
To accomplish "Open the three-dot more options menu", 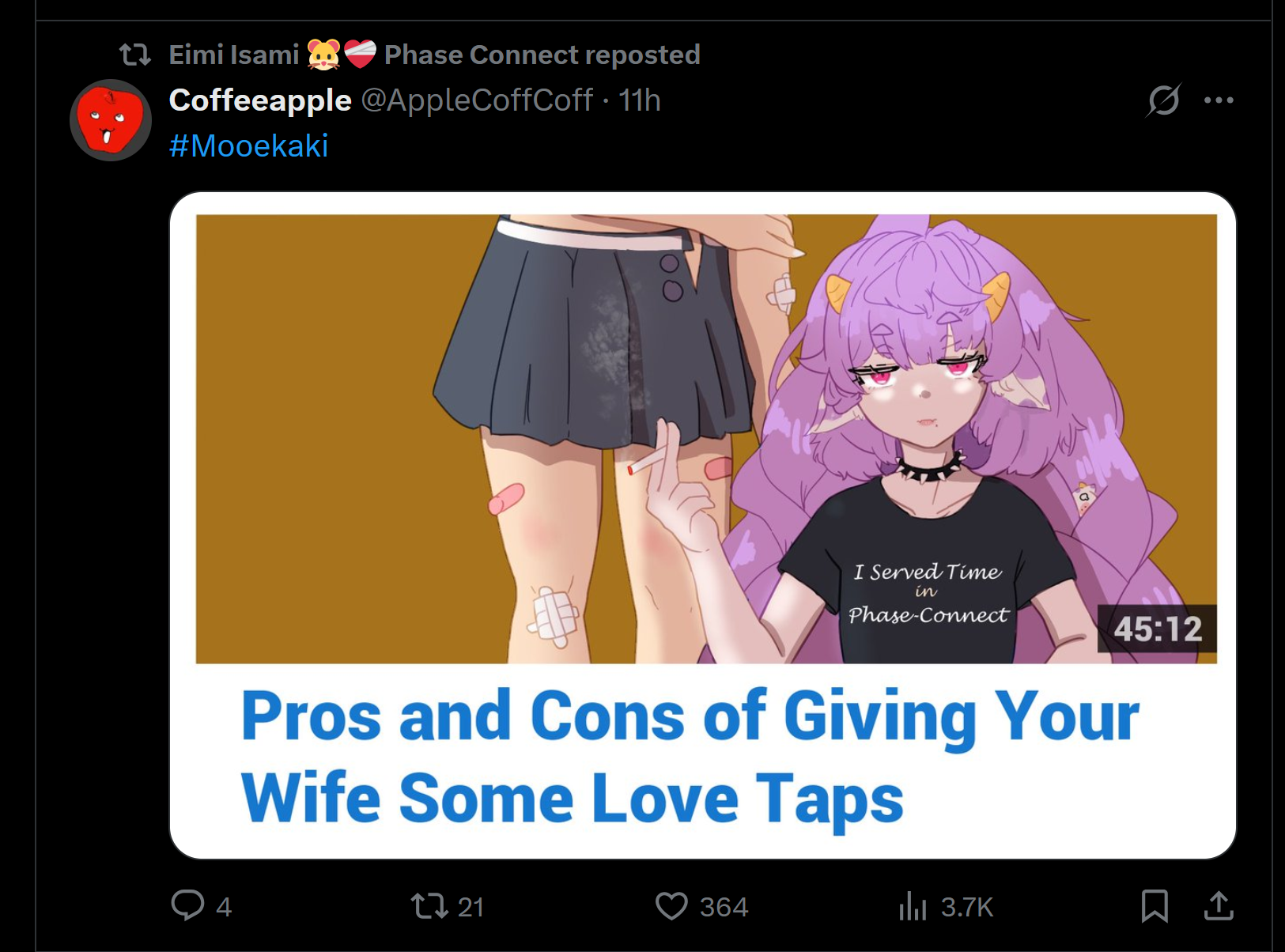I will (x=1219, y=100).
